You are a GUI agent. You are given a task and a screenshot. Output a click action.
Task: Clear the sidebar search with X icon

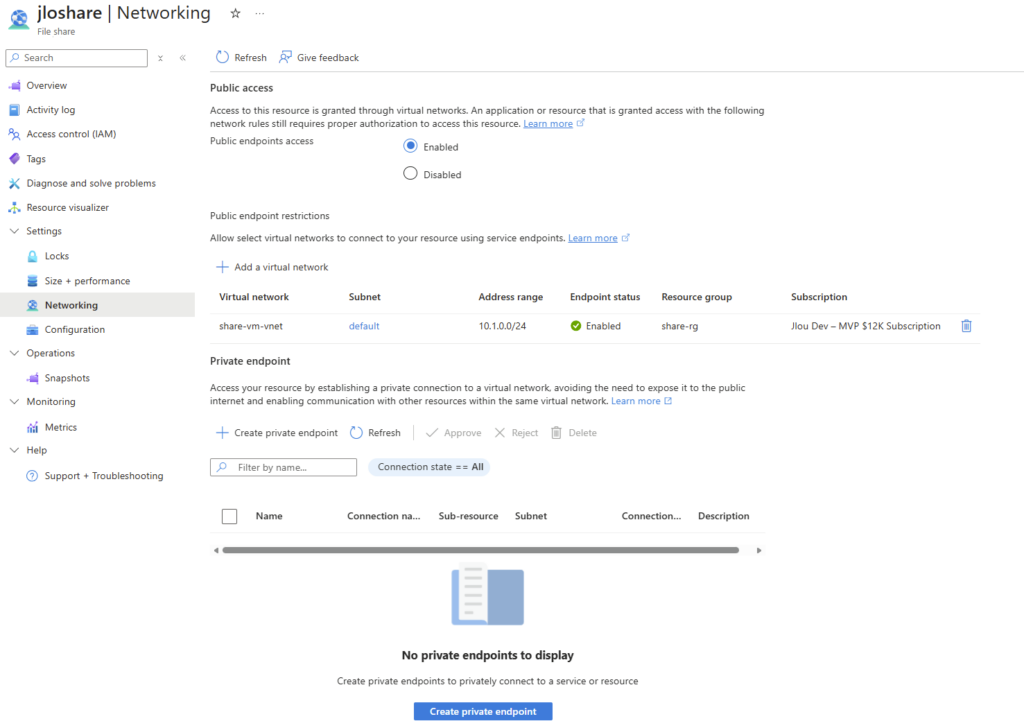[x=160, y=58]
